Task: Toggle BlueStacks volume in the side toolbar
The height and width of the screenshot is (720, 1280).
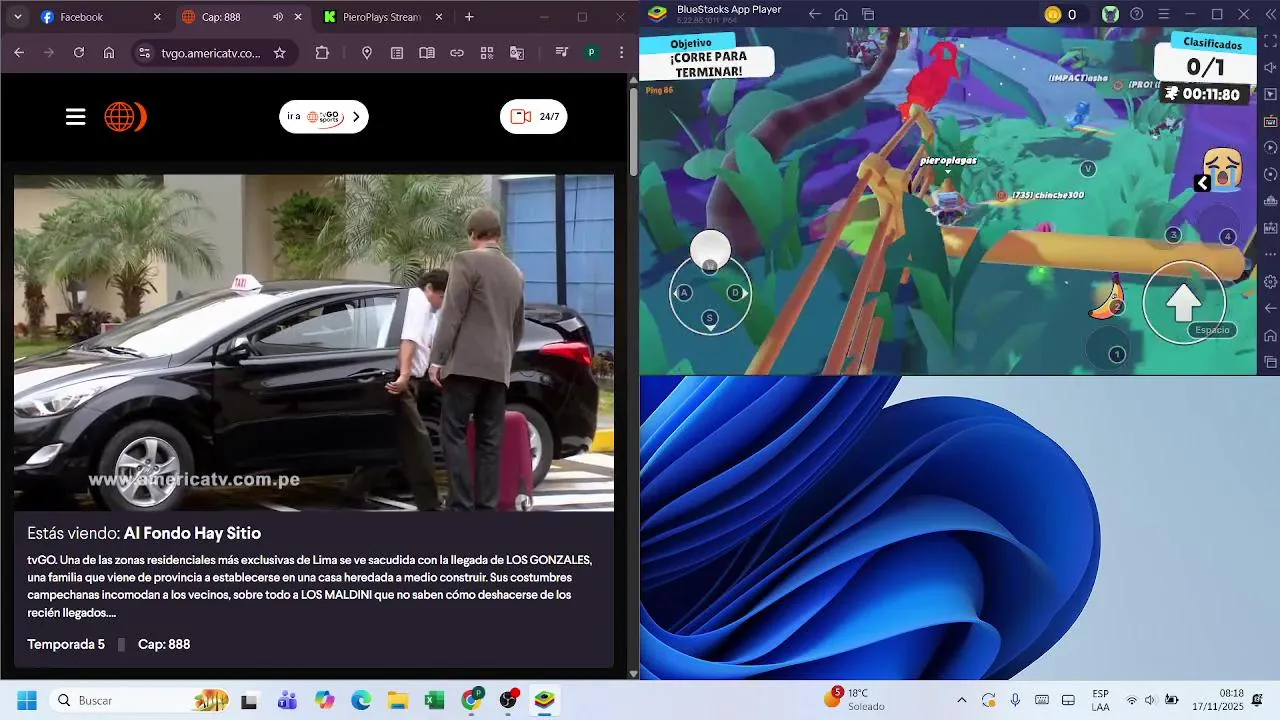Action: coord(1270,67)
